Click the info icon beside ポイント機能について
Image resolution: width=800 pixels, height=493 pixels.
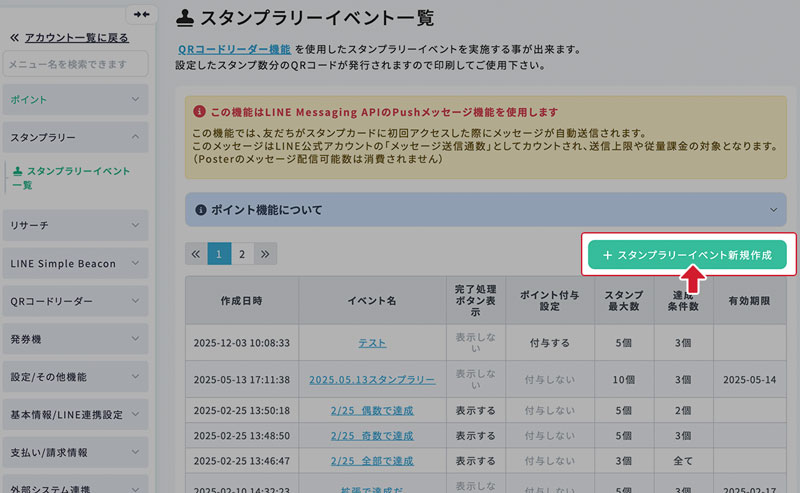point(200,210)
